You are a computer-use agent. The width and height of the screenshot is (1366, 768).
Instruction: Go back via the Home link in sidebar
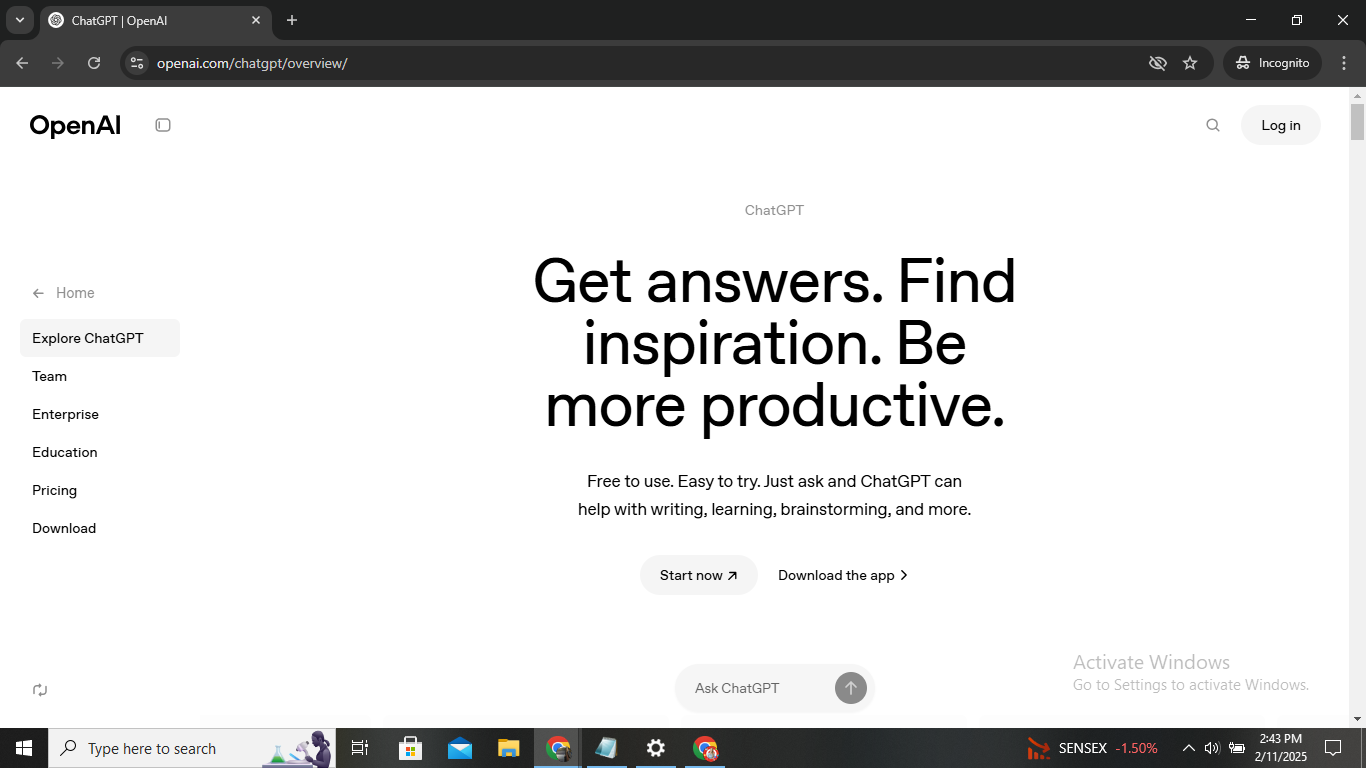point(63,293)
